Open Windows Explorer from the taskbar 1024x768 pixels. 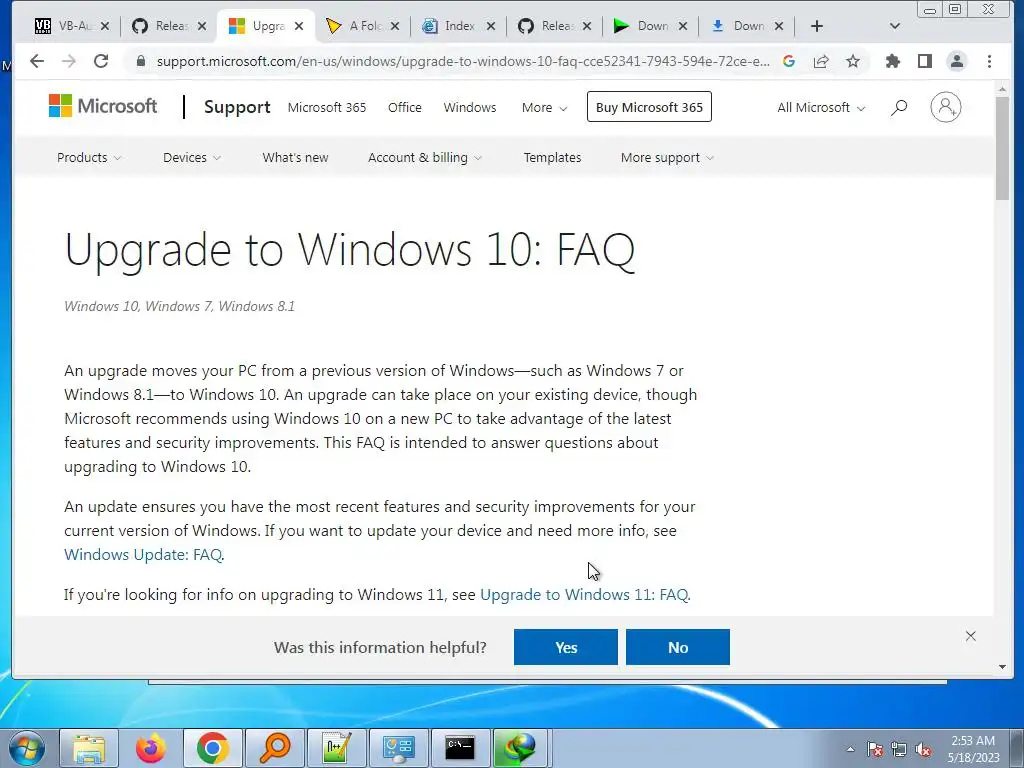89,748
